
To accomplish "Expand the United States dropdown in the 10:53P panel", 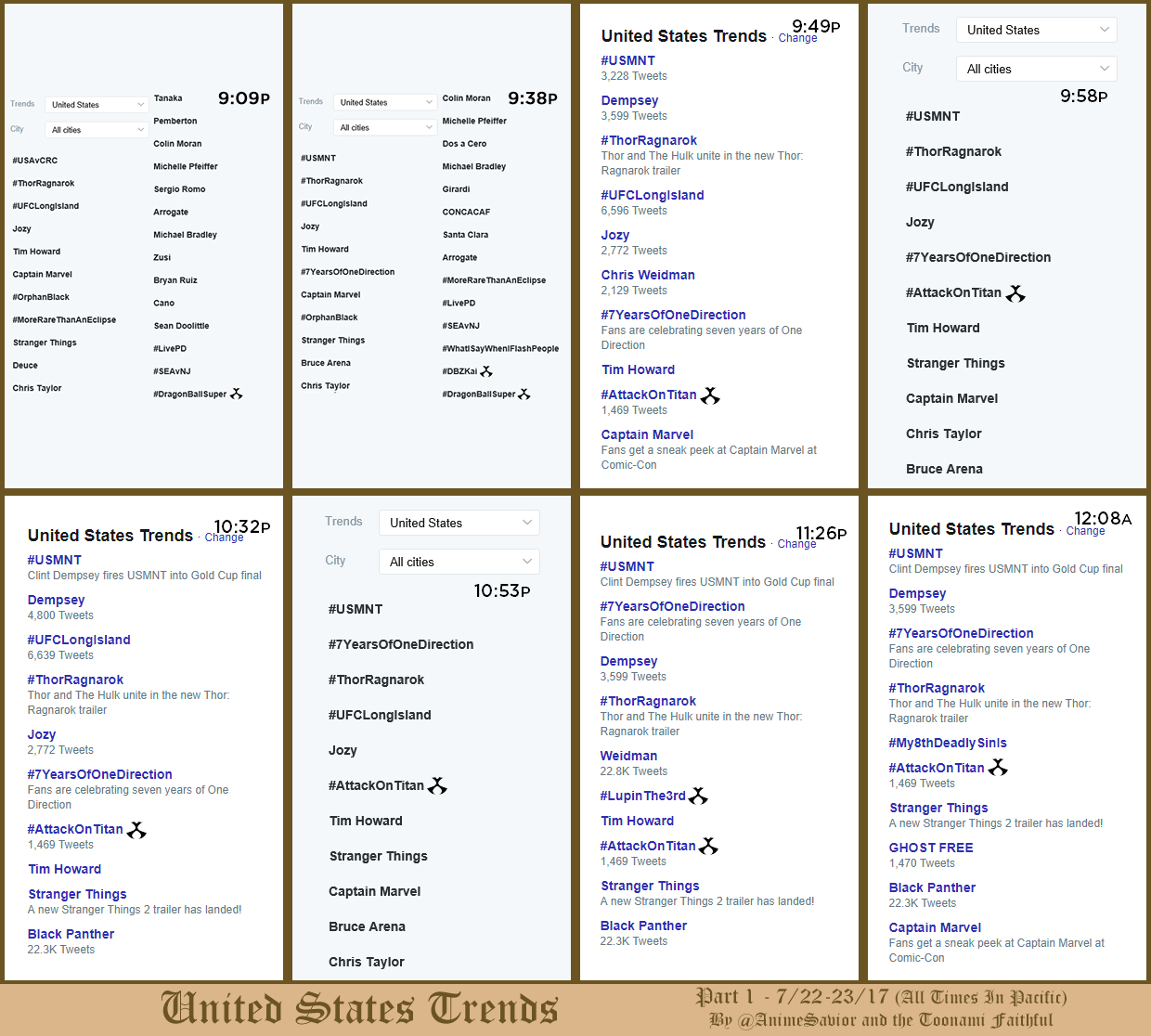I will point(459,523).
